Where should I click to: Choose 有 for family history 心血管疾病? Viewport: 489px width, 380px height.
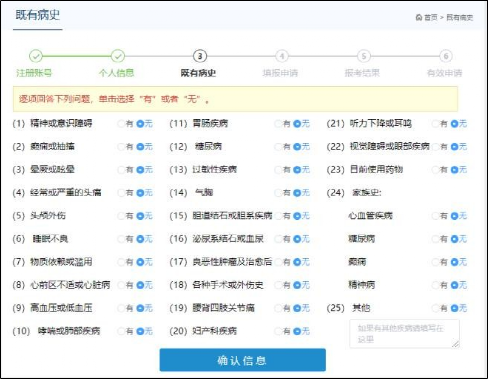pos(435,216)
